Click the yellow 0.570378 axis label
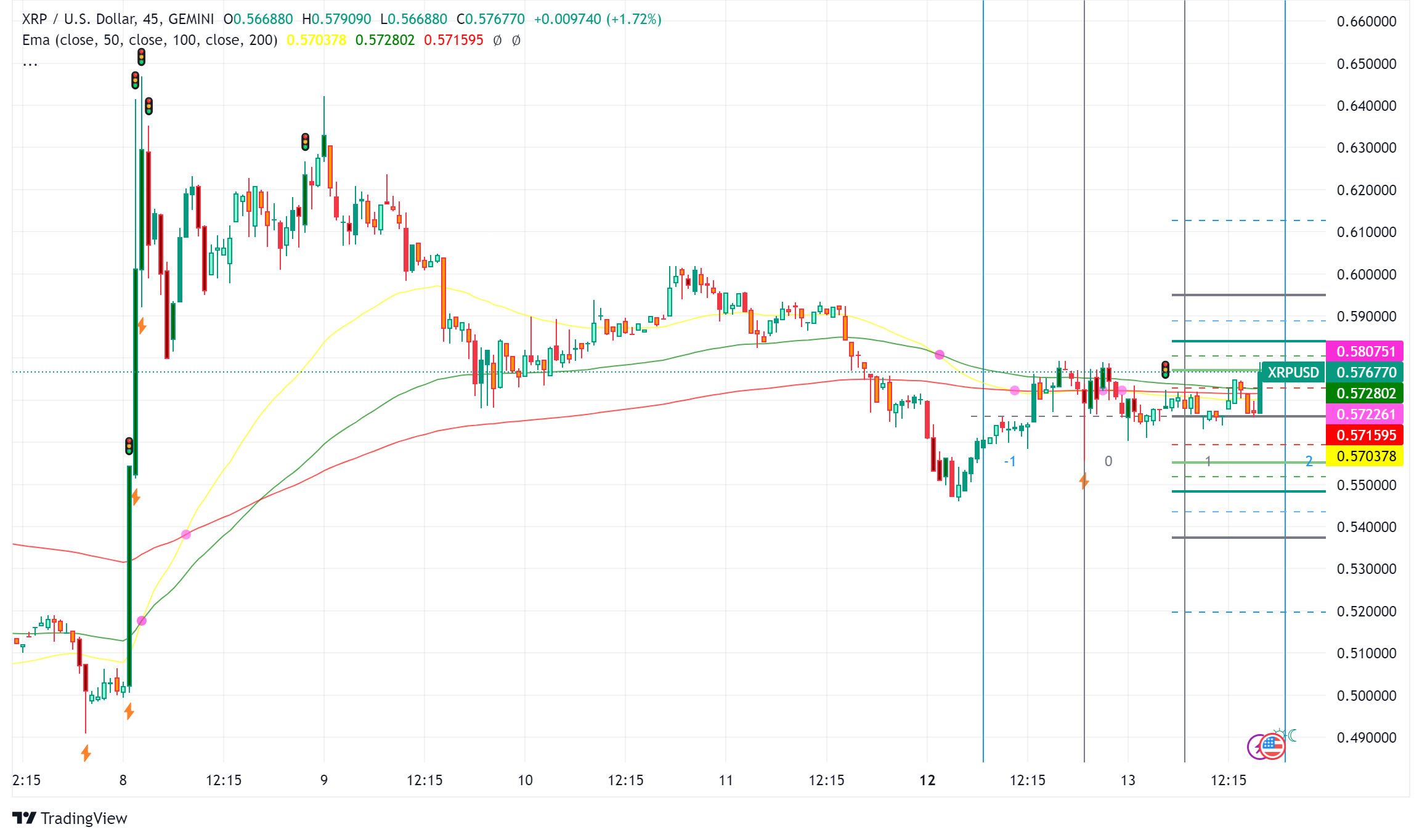 tap(1365, 456)
